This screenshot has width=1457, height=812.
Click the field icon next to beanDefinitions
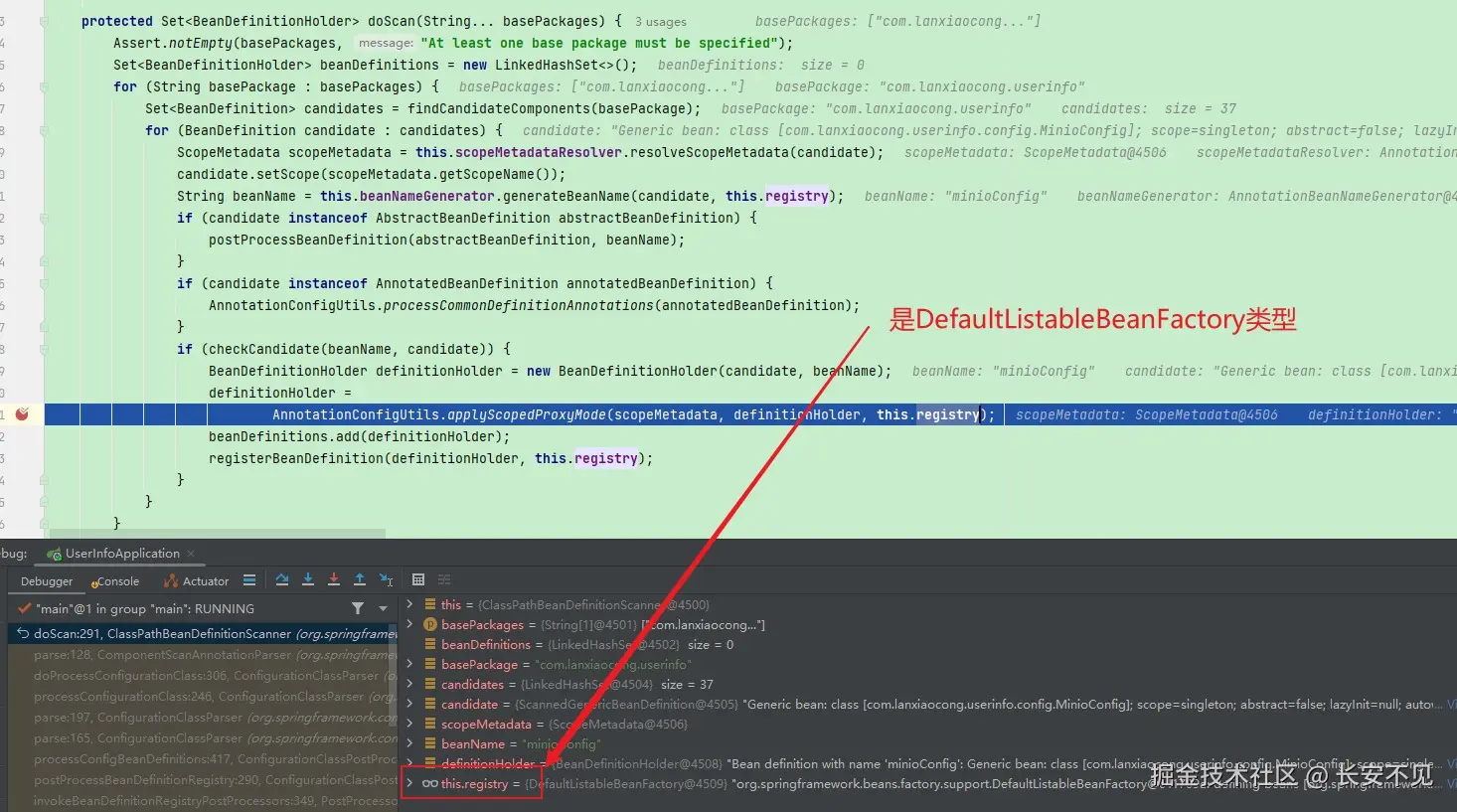pos(430,645)
